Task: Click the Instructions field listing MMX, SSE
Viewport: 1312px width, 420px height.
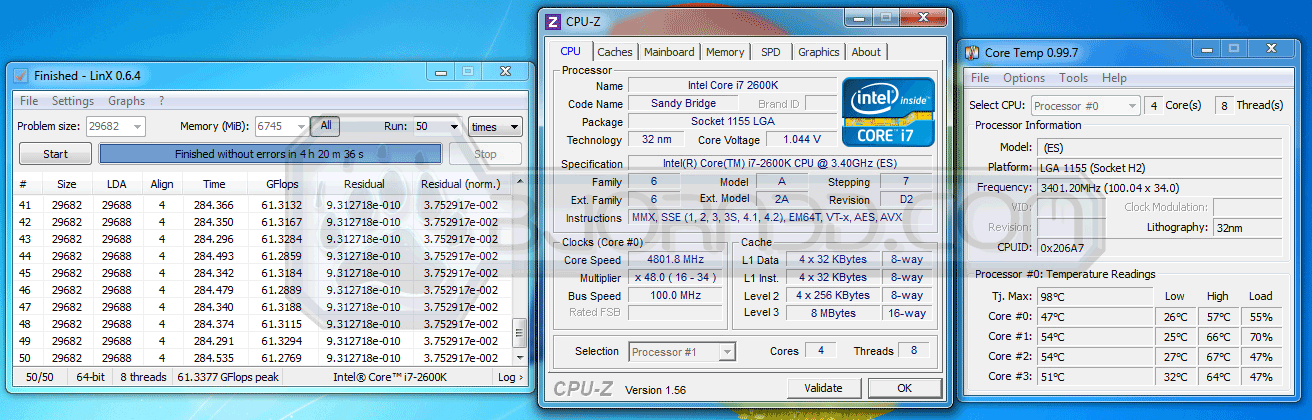Action: (780, 218)
